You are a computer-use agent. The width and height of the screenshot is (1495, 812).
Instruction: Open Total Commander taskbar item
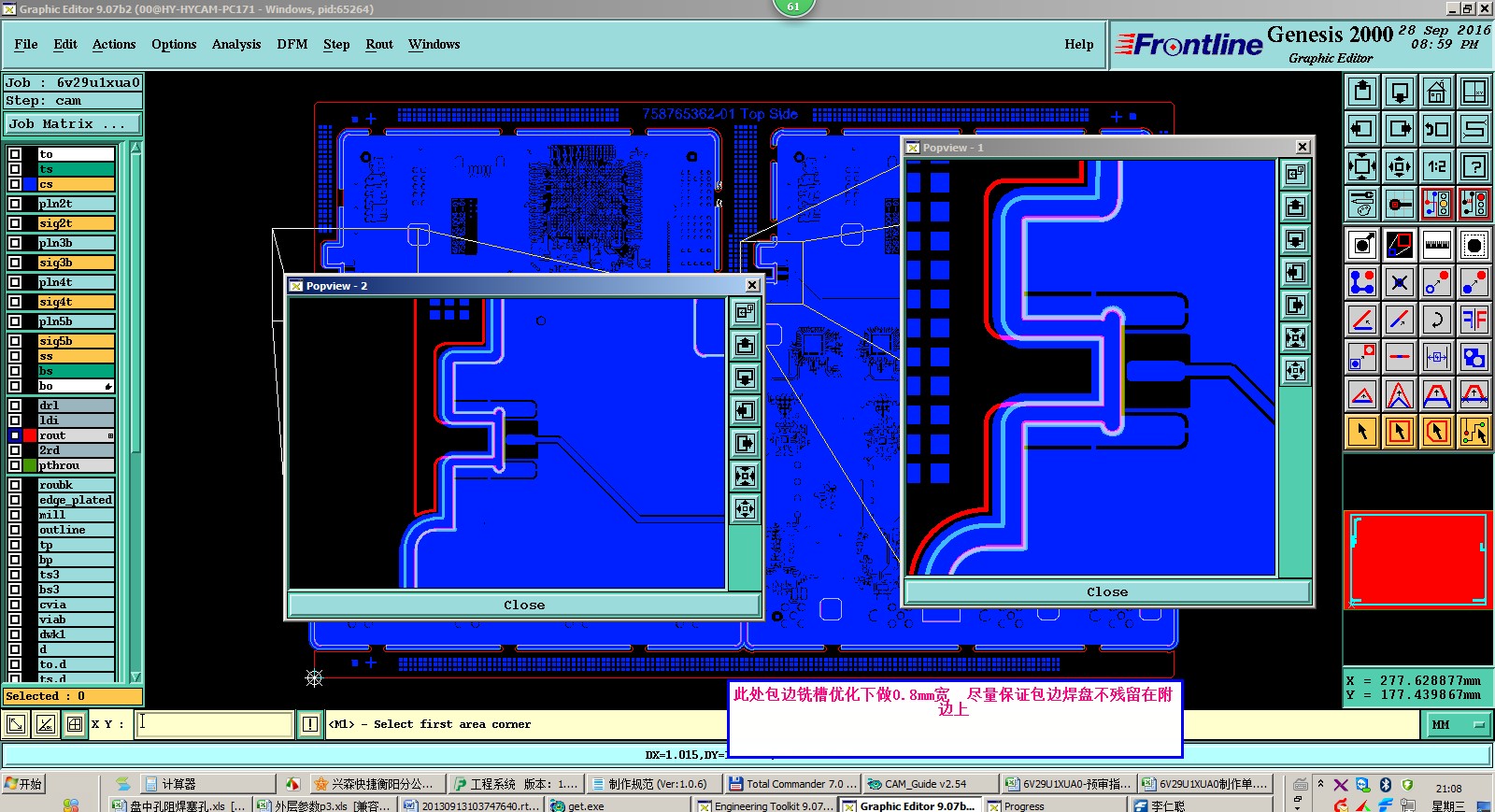(x=791, y=784)
